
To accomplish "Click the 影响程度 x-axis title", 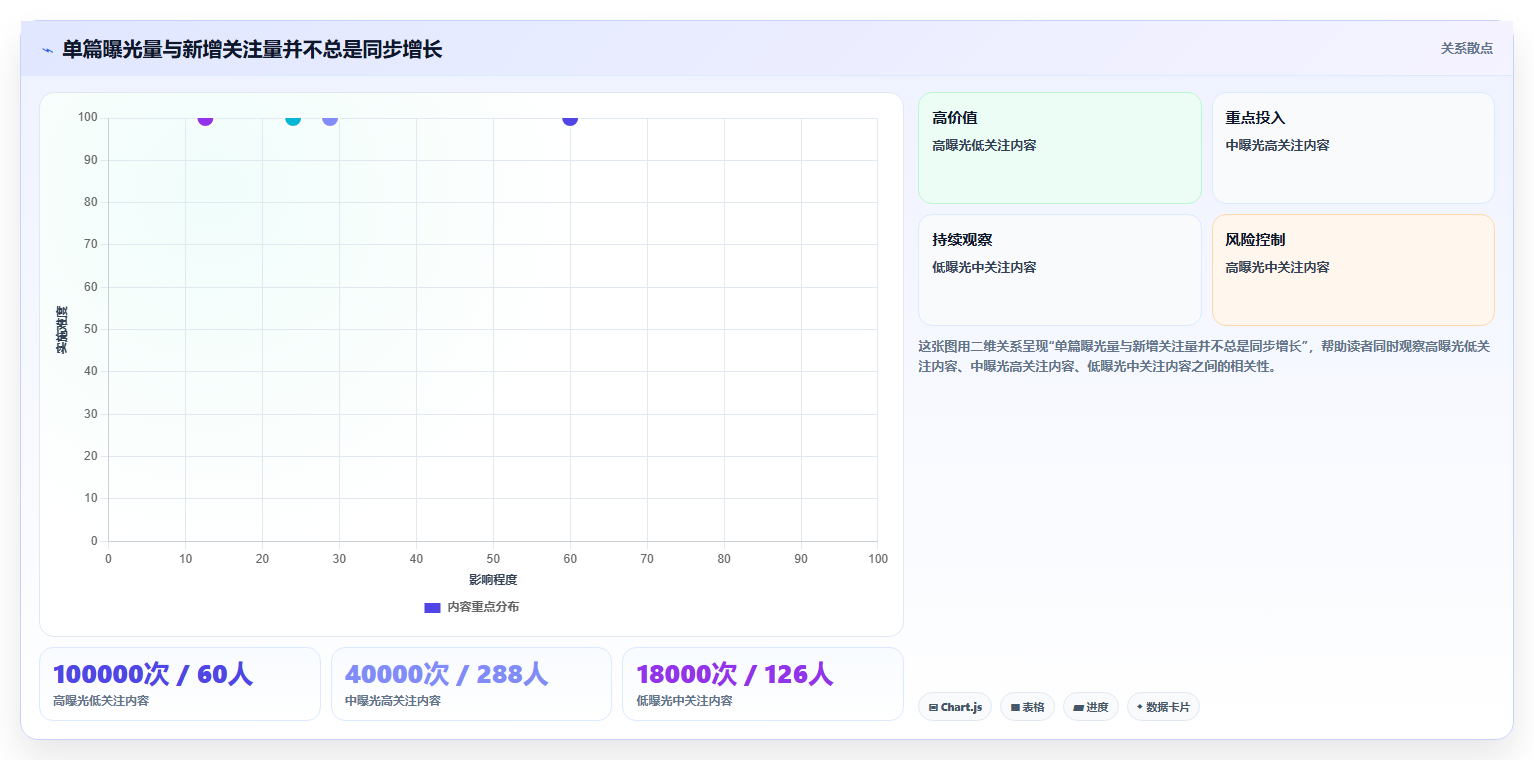I will (x=493, y=580).
